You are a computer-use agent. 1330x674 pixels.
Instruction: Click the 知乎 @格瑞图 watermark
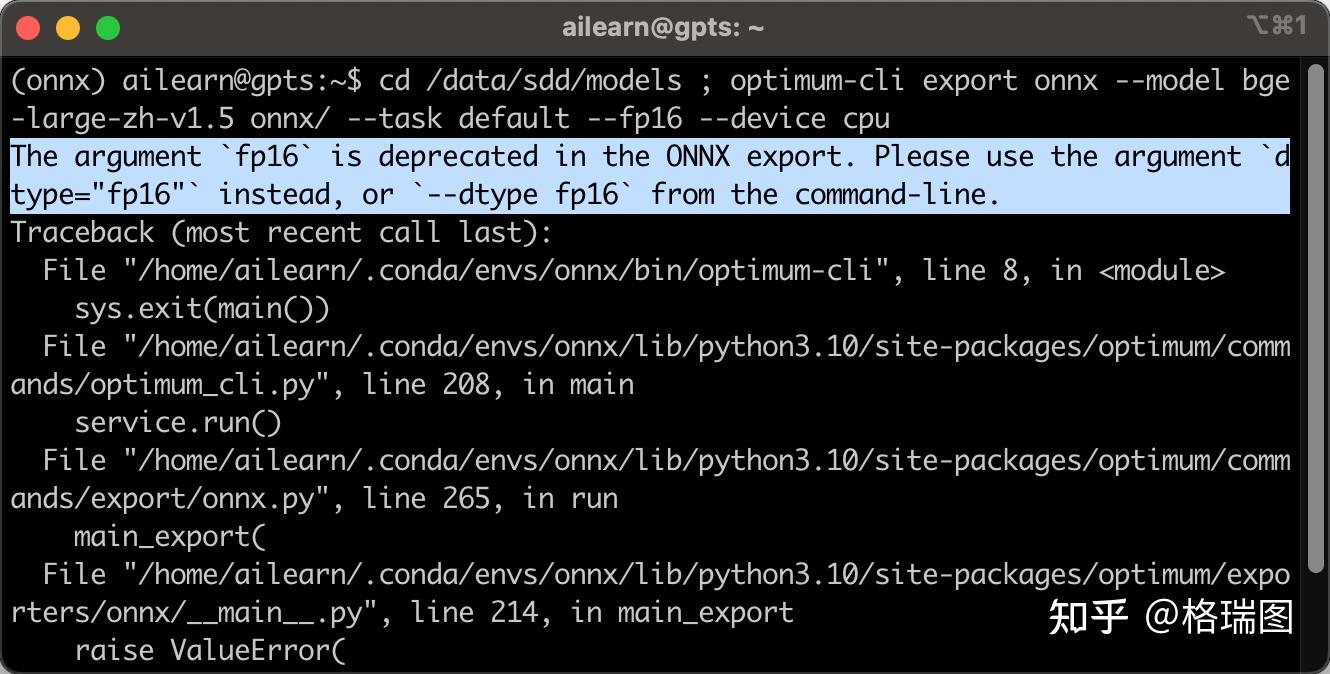tap(1170, 617)
